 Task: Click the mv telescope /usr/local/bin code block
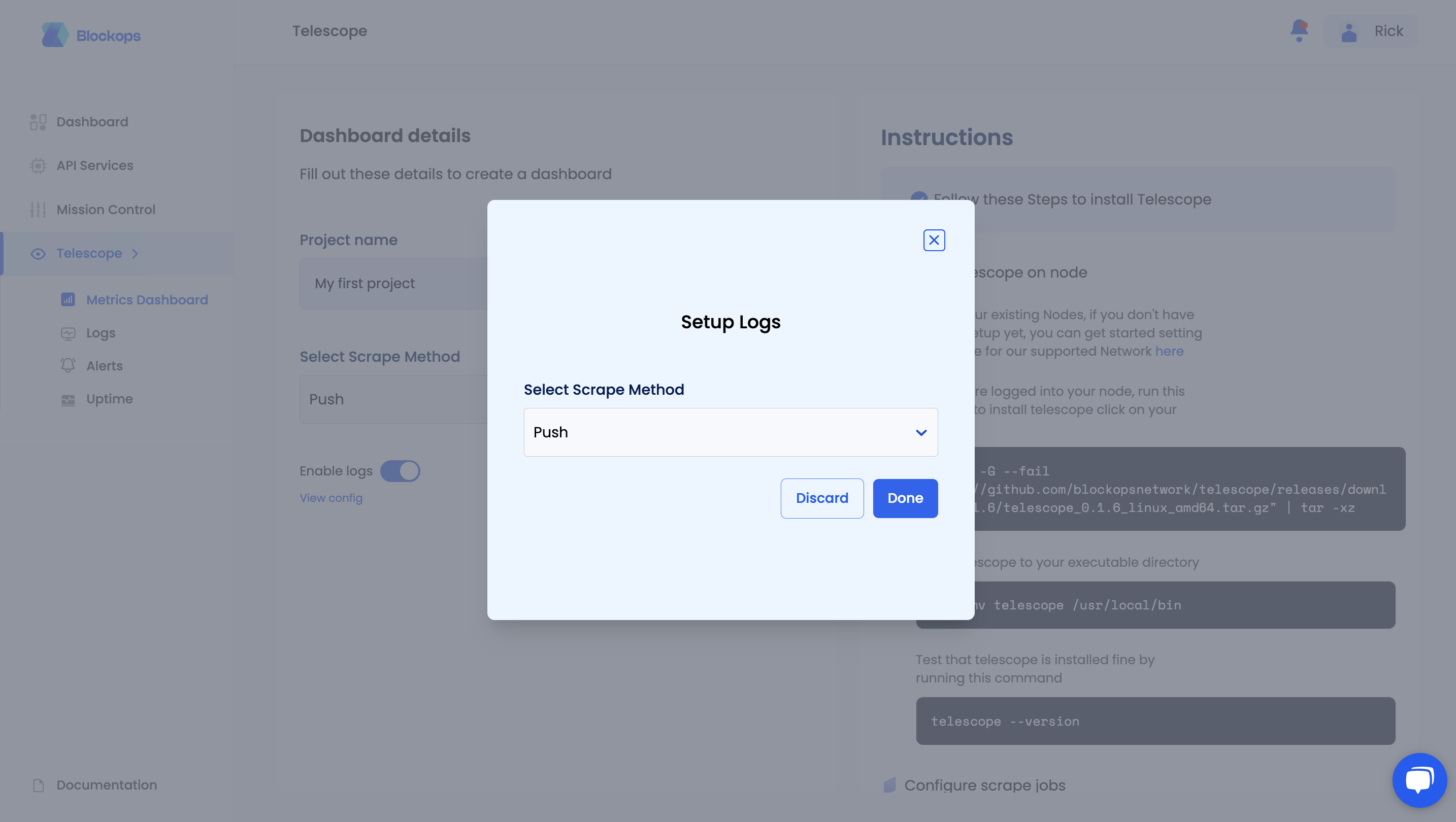(x=1185, y=605)
